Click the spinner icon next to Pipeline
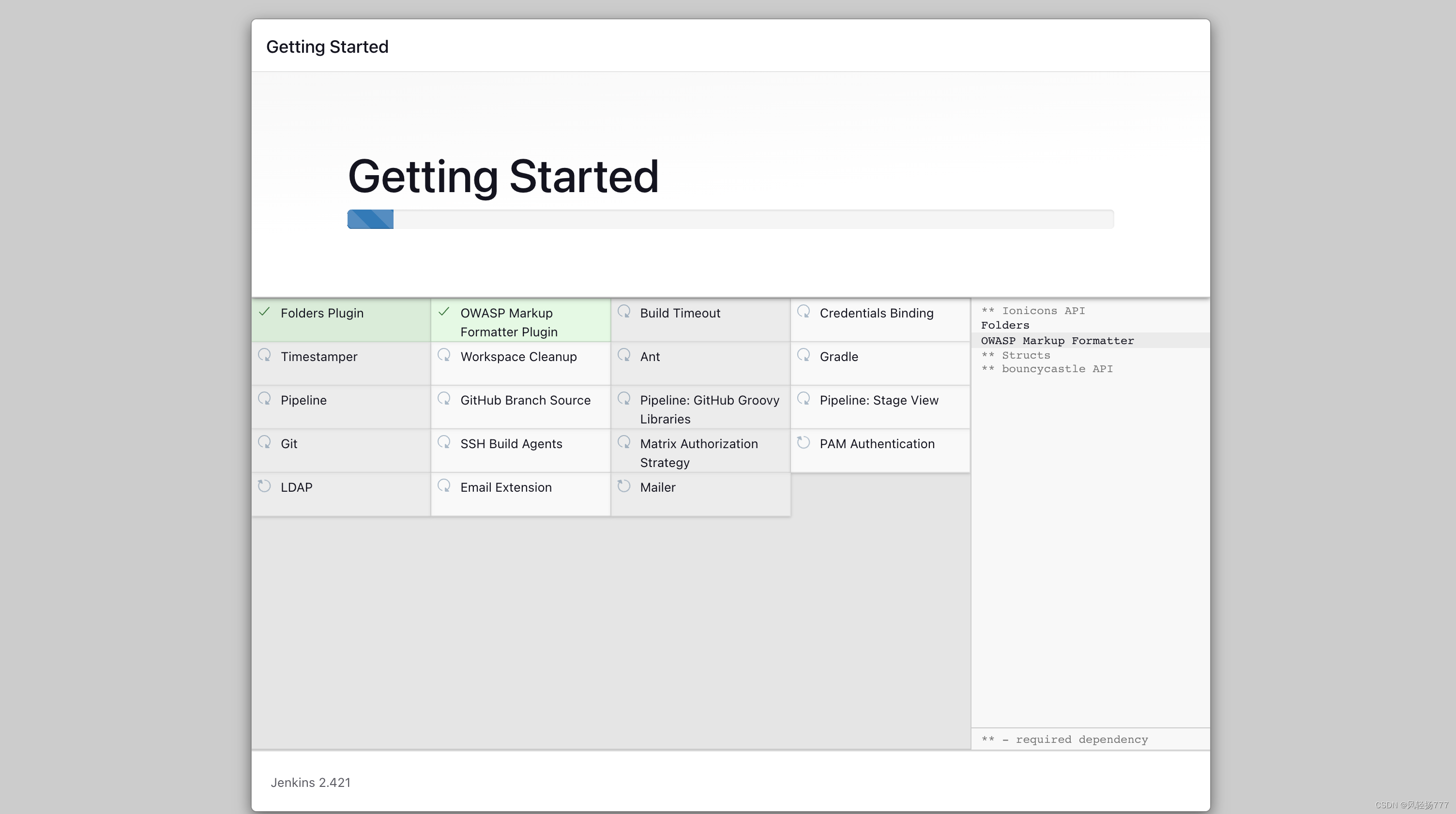This screenshot has height=814, width=1456. tap(264, 398)
